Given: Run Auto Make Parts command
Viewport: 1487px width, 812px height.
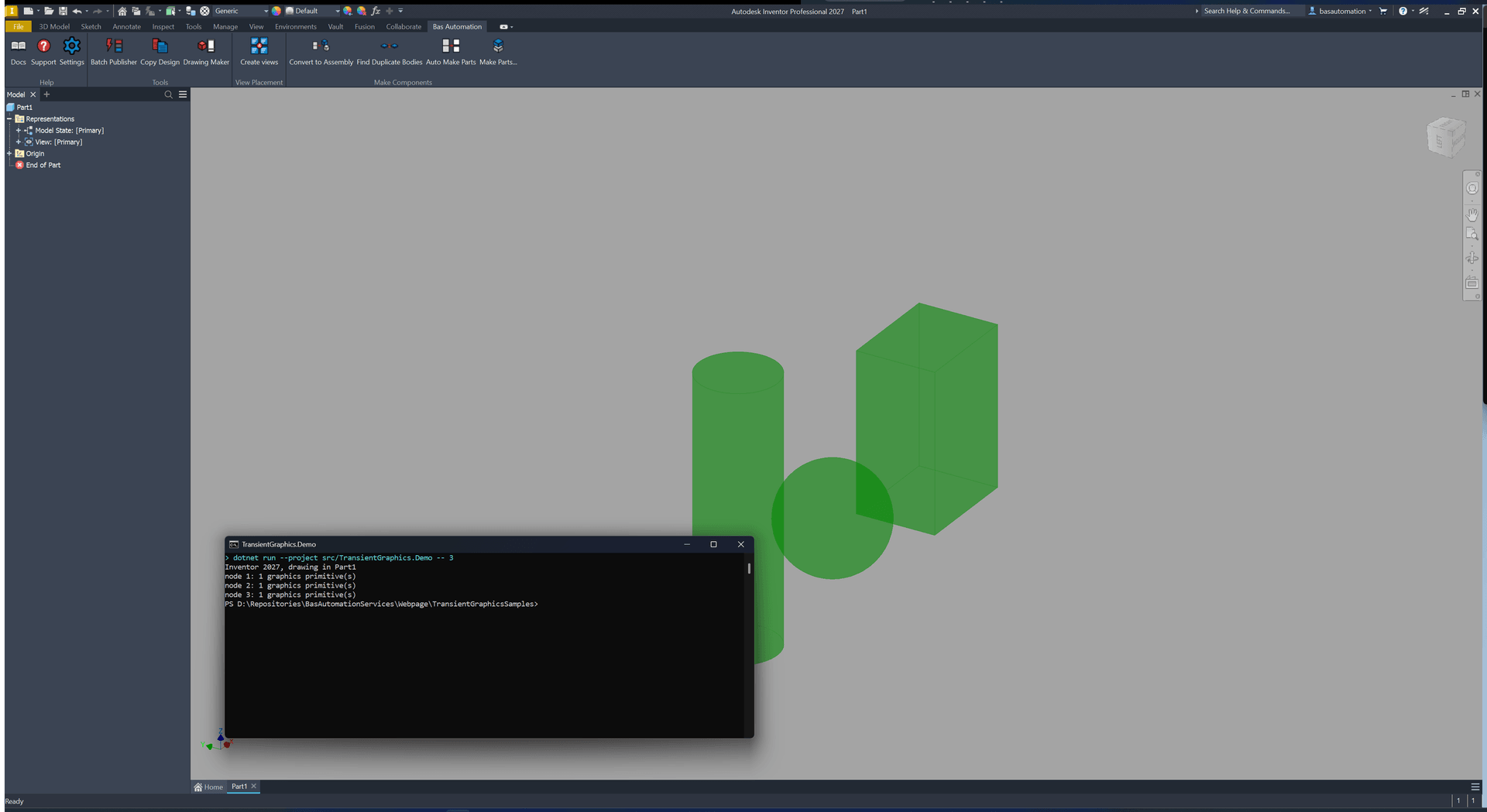Looking at the screenshot, I should tap(451, 52).
